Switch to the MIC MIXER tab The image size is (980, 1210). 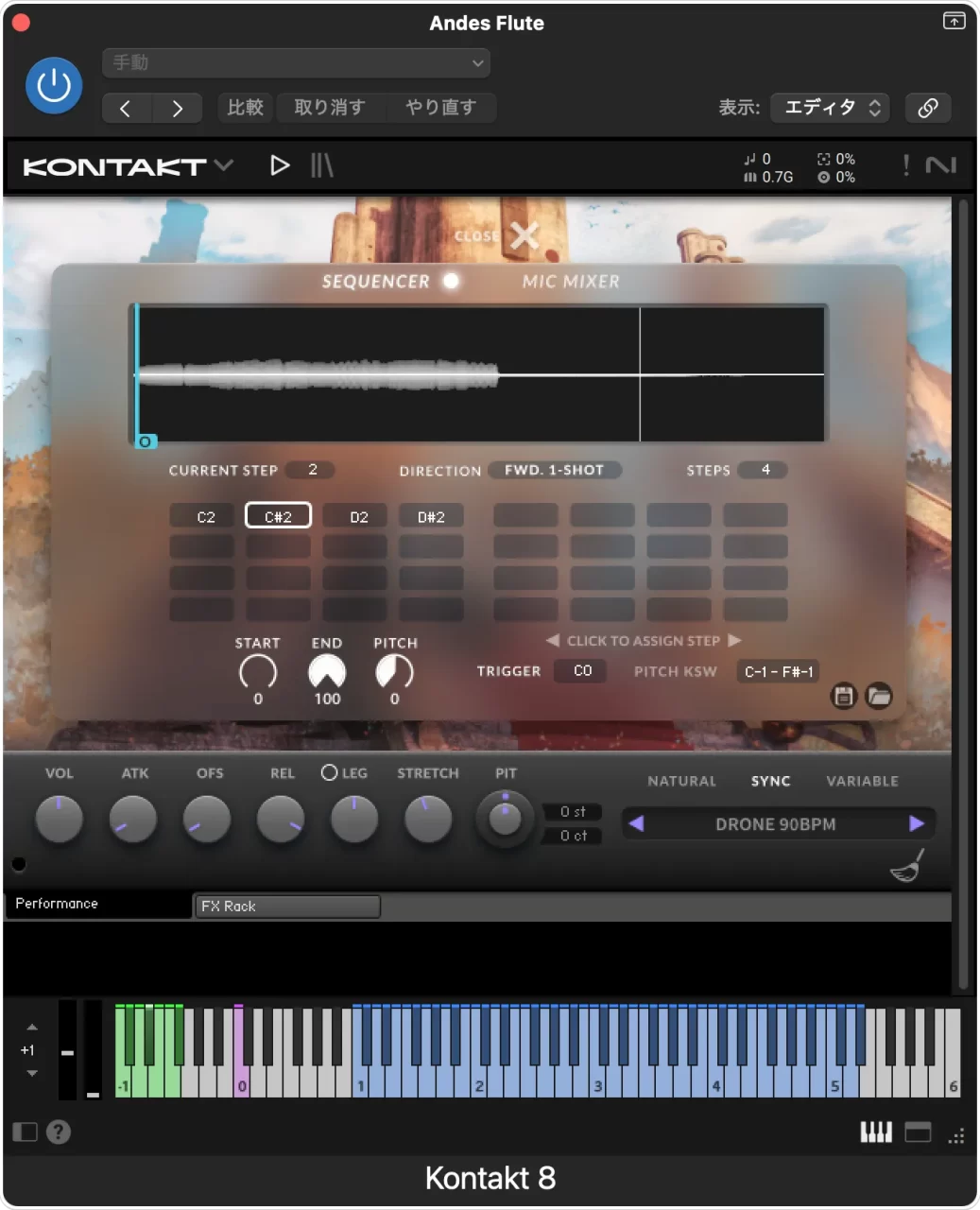tap(571, 282)
